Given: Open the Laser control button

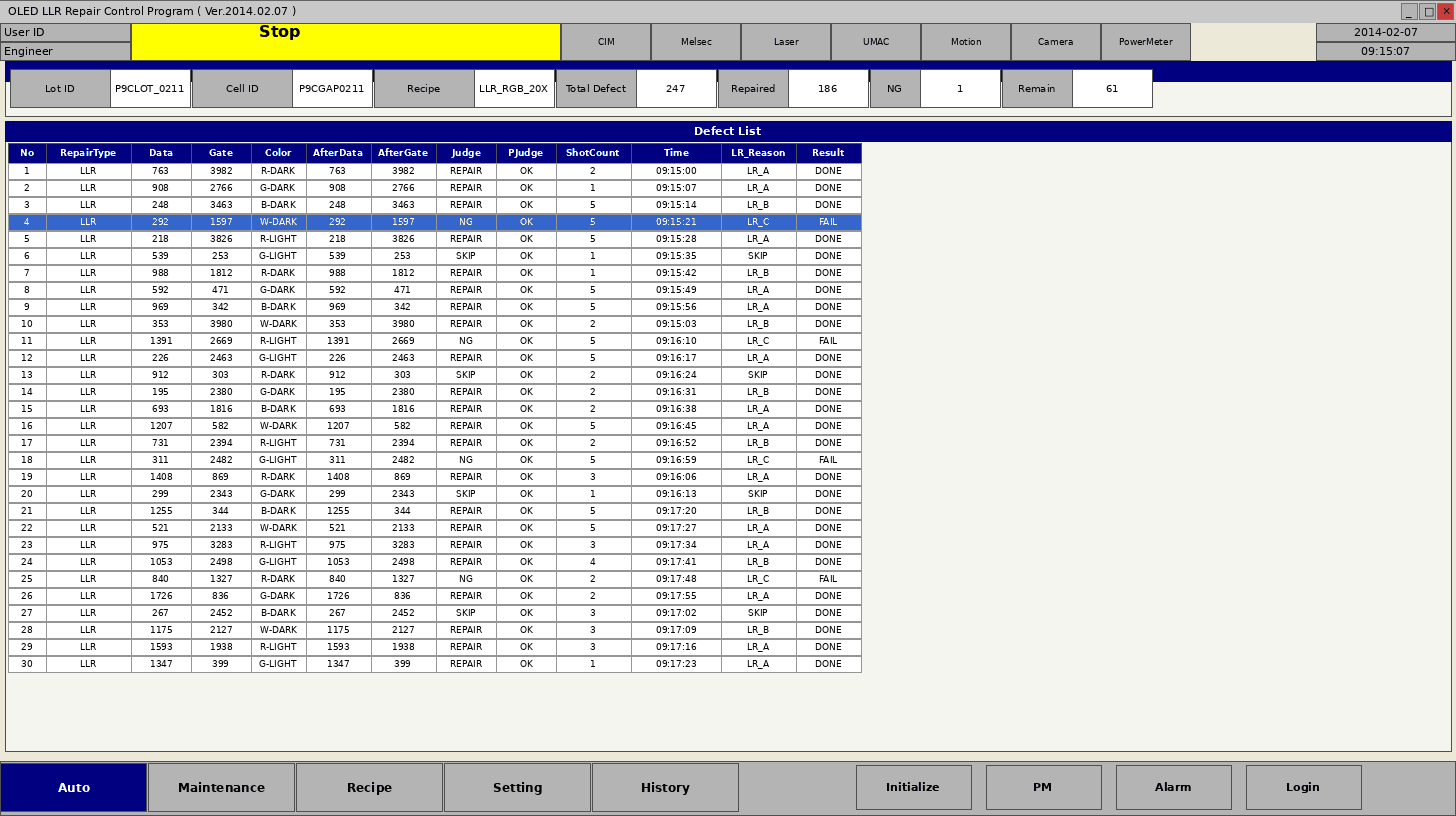Looking at the screenshot, I should click(x=785, y=42).
